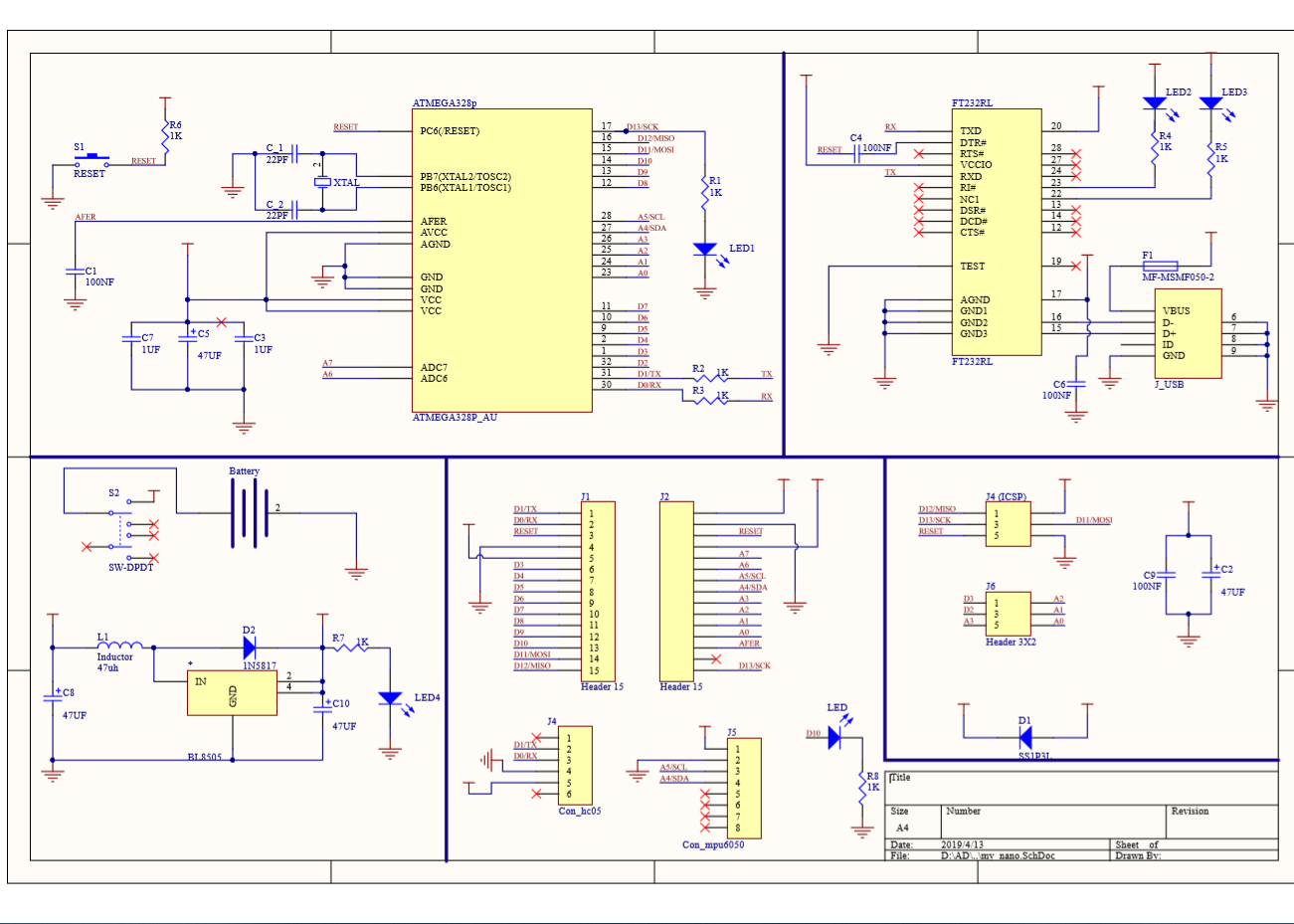Click the 'Drawn By:' field
Viewport: 1294px width, 924px height.
(x=1138, y=855)
